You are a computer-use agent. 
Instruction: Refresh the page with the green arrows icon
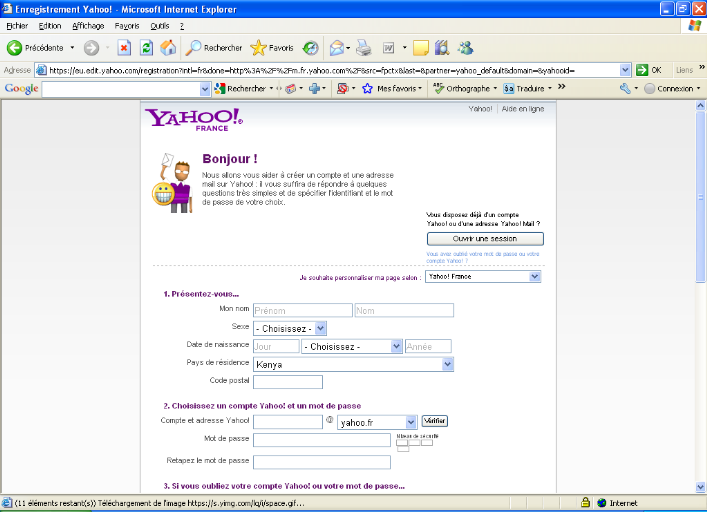point(147,48)
